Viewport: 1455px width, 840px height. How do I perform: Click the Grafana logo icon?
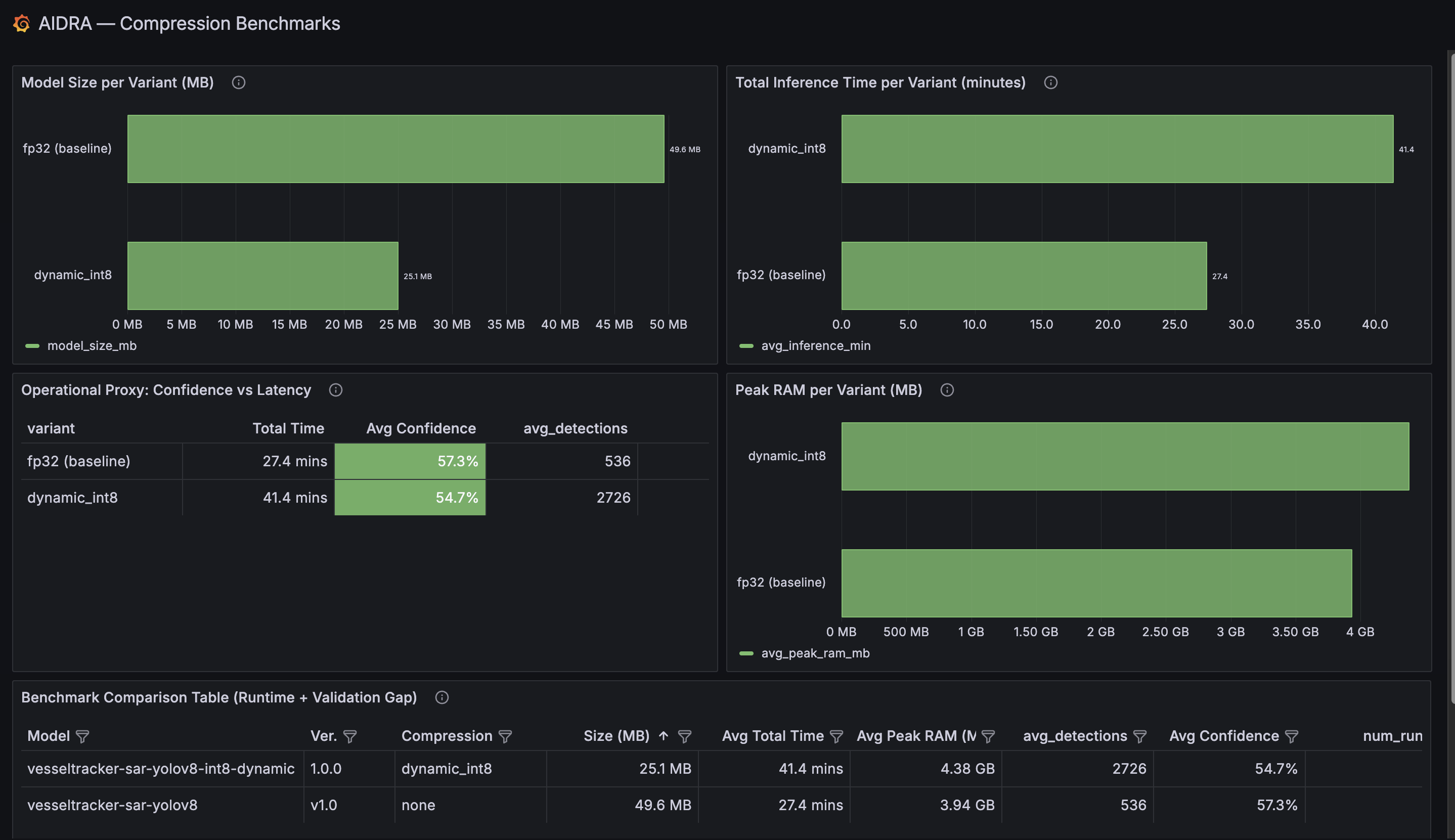tap(22, 24)
